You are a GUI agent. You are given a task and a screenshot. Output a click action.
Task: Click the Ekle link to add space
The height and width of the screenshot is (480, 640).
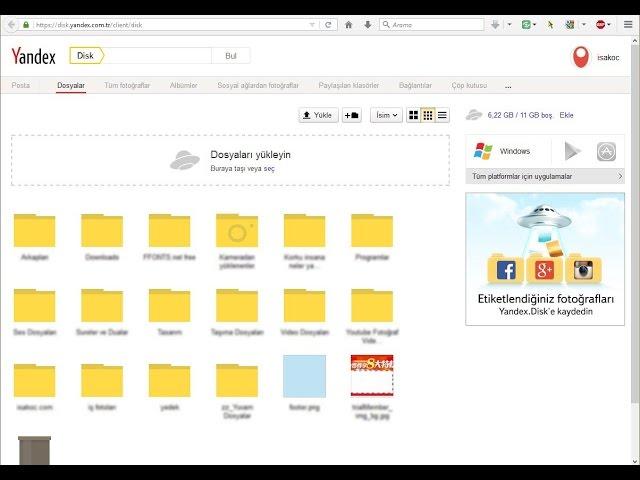[x=566, y=115]
